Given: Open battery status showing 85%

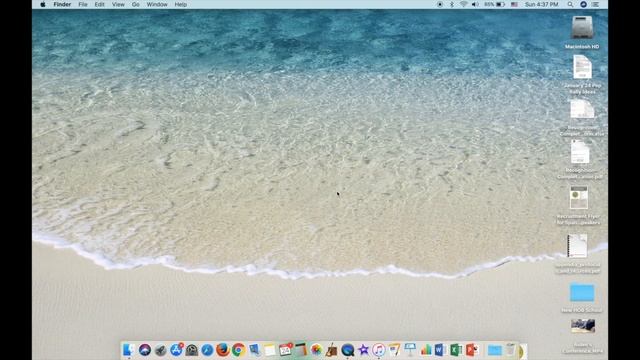Looking at the screenshot, I should point(494,4).
